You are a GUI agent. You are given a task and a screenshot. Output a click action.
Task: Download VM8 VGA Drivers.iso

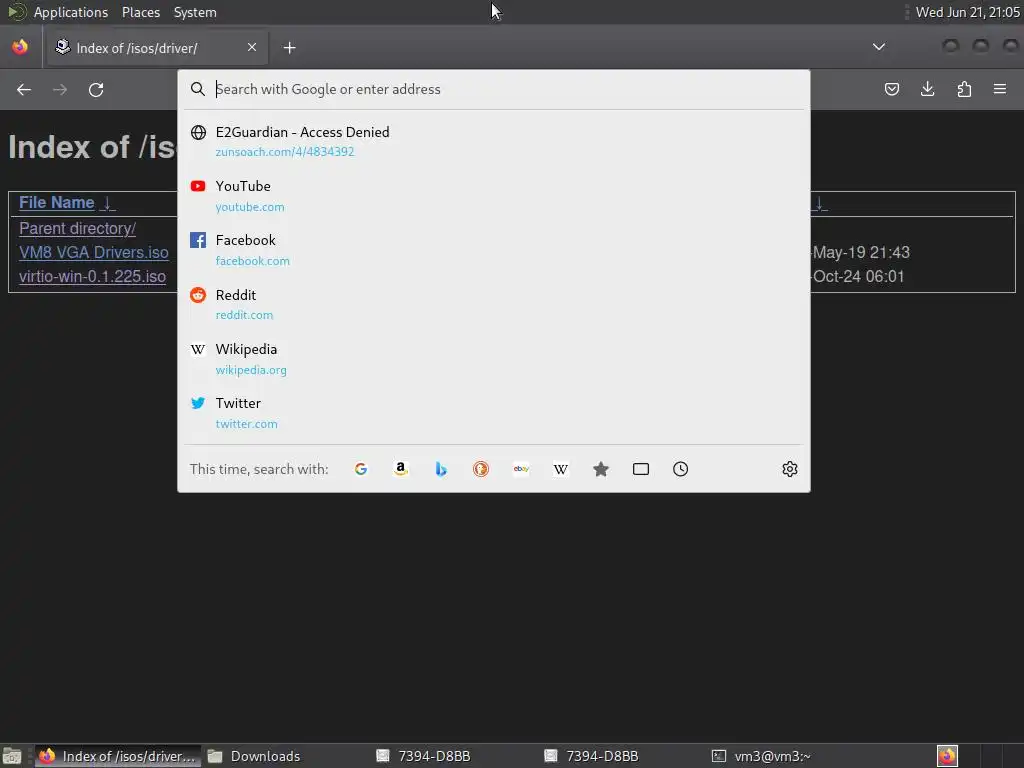coord(93,253)
